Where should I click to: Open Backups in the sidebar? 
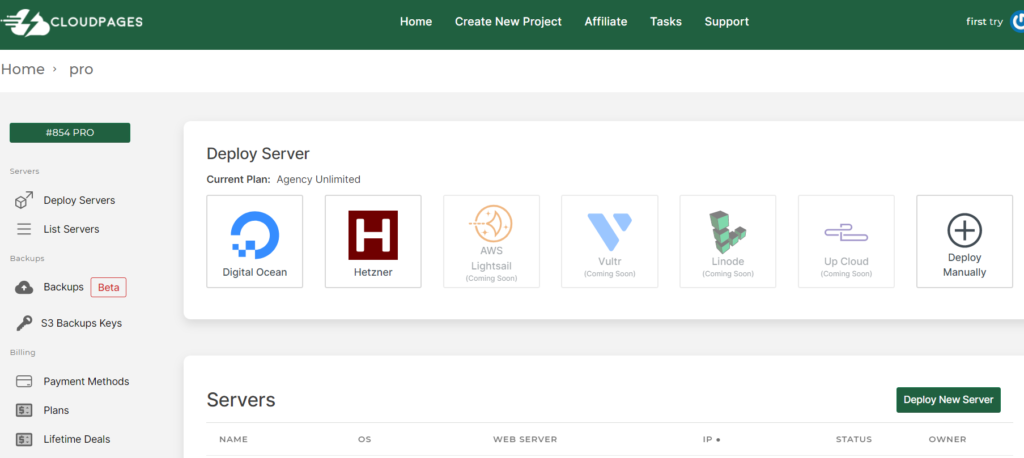click(x=63, y=287)
